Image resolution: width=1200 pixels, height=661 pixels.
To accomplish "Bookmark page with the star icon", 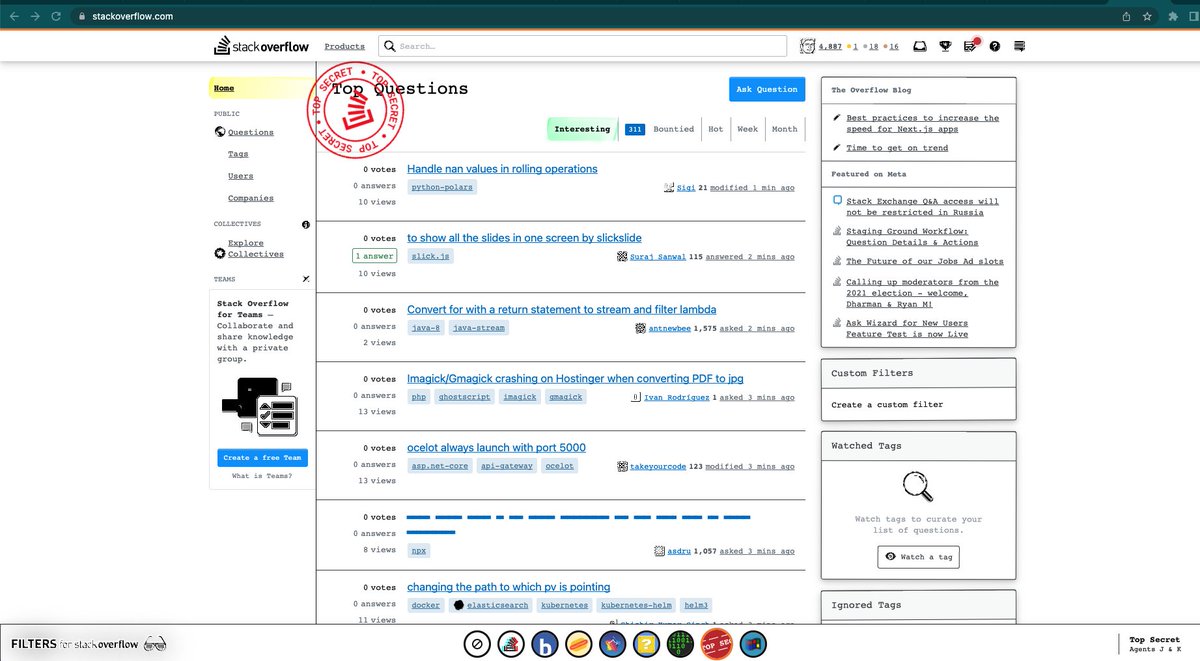I will click(x=1147, y=16).
